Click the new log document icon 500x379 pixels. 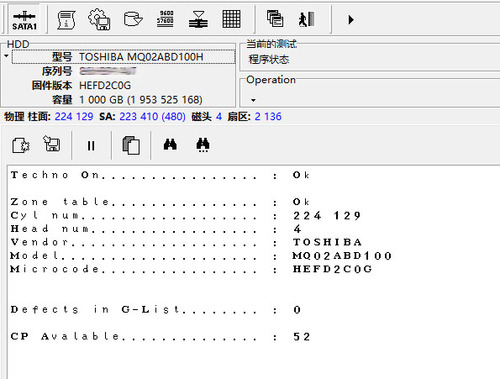pos(21,145)
